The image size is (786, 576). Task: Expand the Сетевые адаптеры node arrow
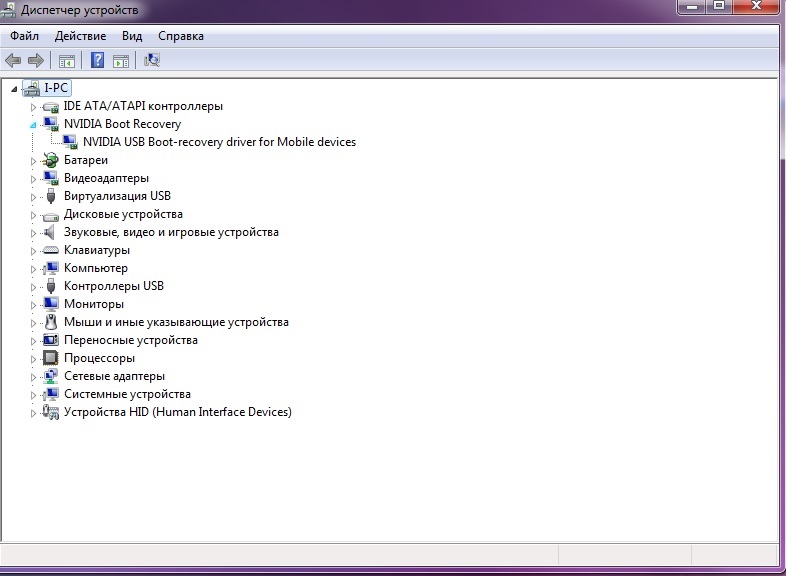(x=33, y=377)
